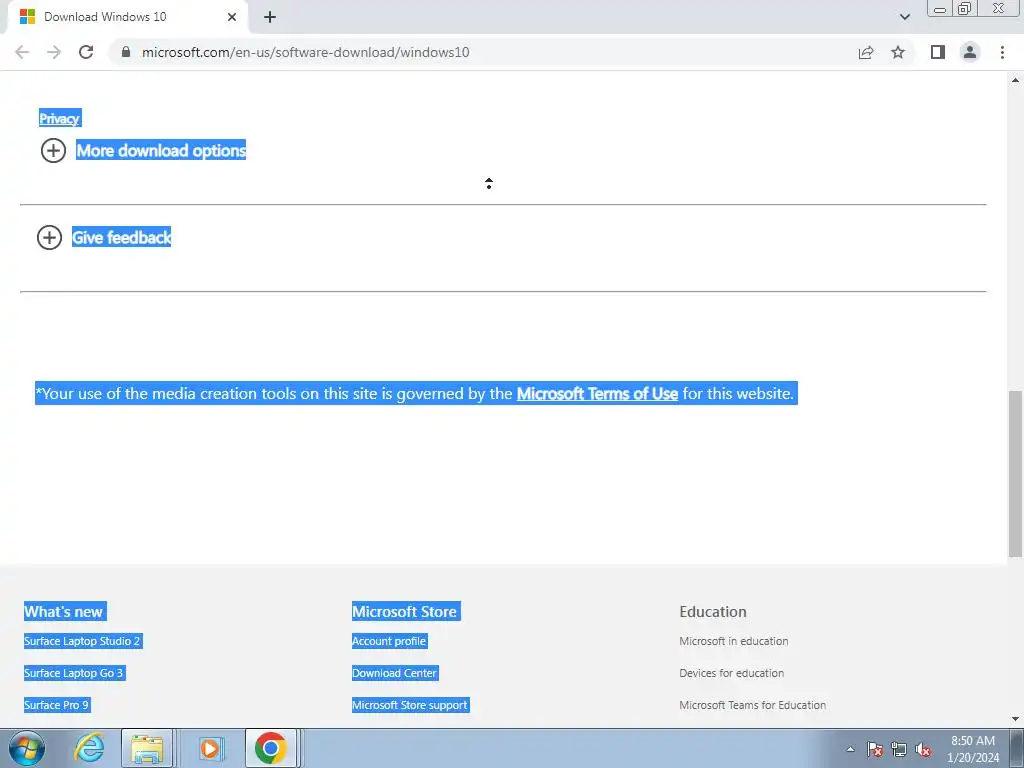Bookmark this page with star icon
Viewport: 1024px width, 768px height.
(898, 52)
